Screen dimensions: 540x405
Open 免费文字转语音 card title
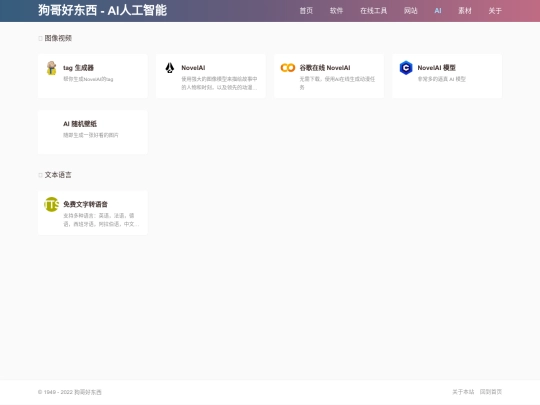click(85, 204)
